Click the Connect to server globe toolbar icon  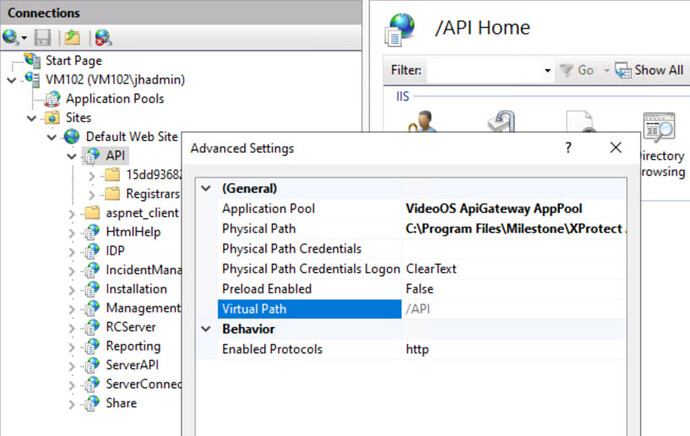pos(11,38)
